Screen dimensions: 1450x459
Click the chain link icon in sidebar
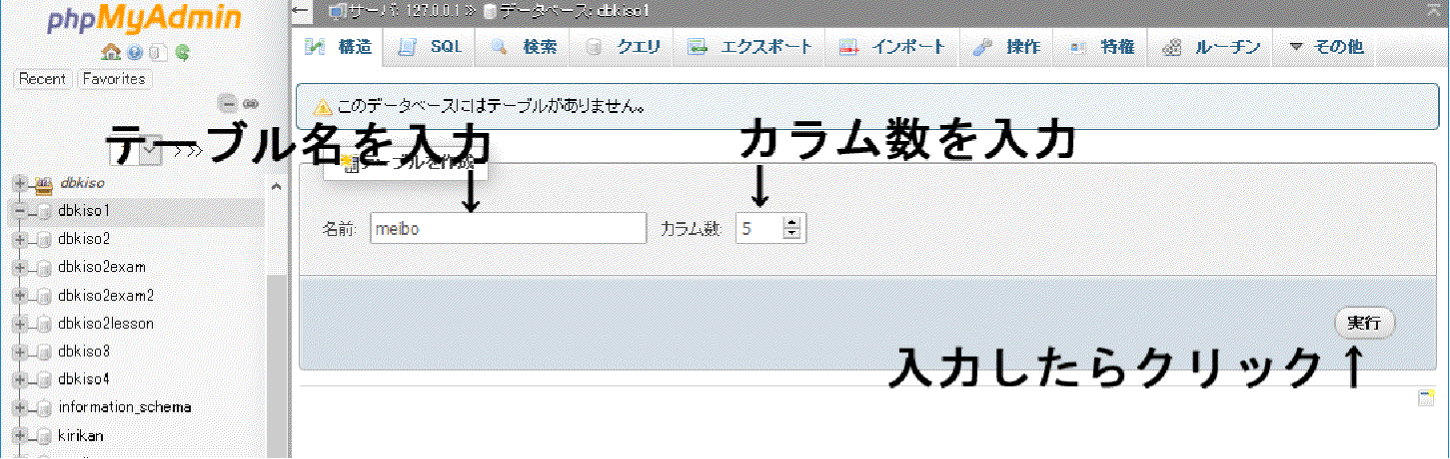tap(251, 103)
